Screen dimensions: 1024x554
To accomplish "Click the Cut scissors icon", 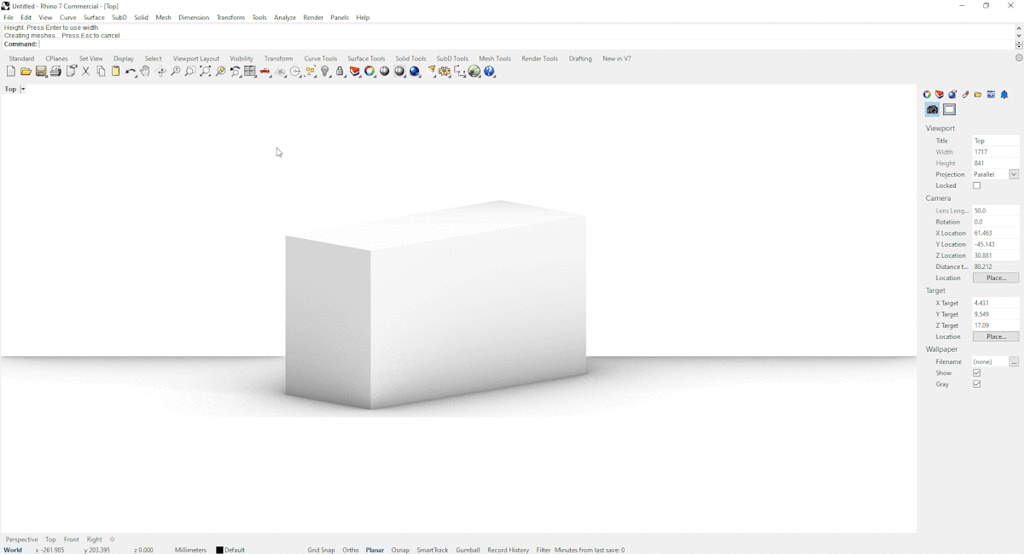I will tap(86, 71).
